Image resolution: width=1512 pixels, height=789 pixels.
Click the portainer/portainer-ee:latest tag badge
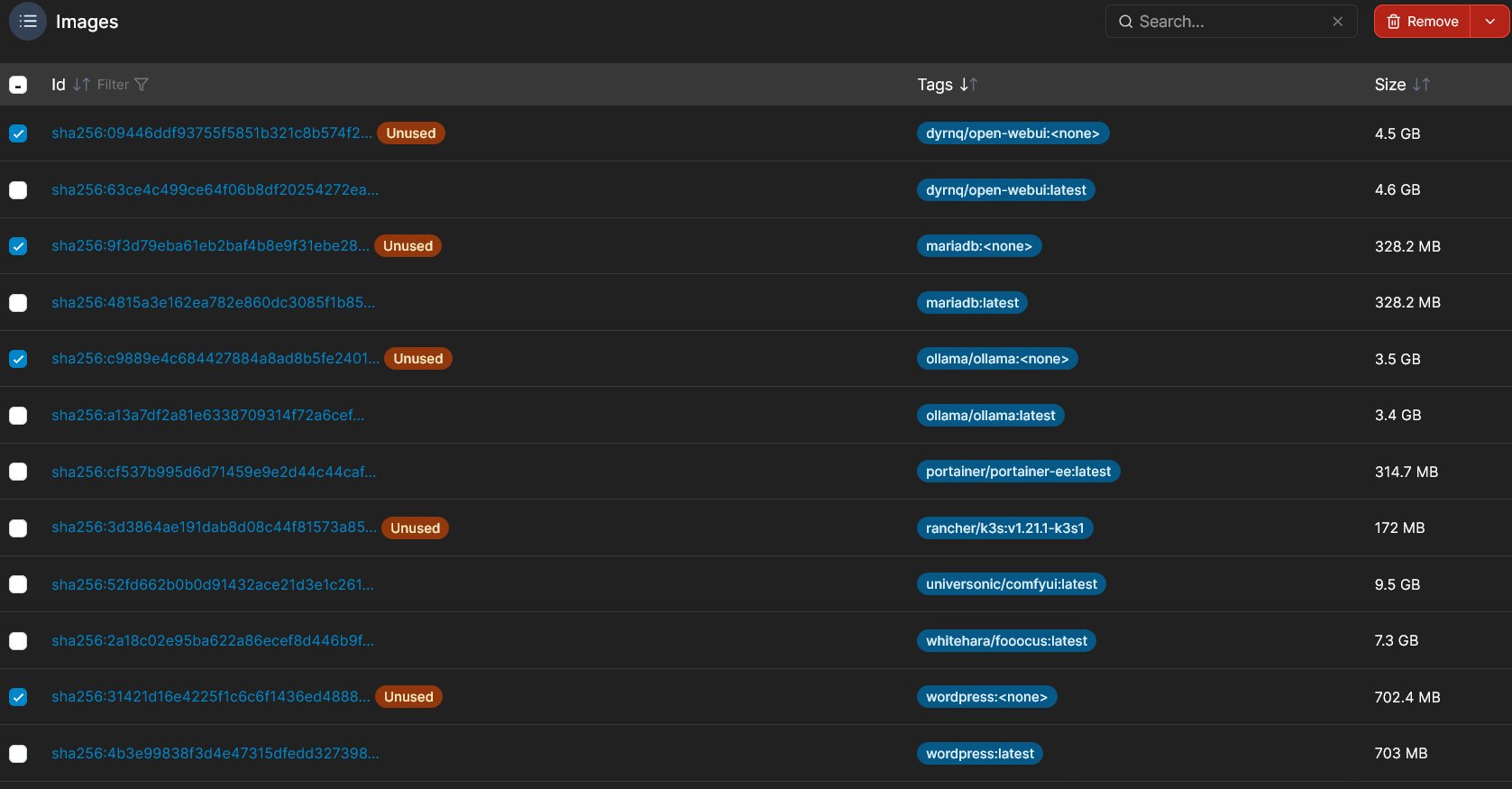(1019, 472)
